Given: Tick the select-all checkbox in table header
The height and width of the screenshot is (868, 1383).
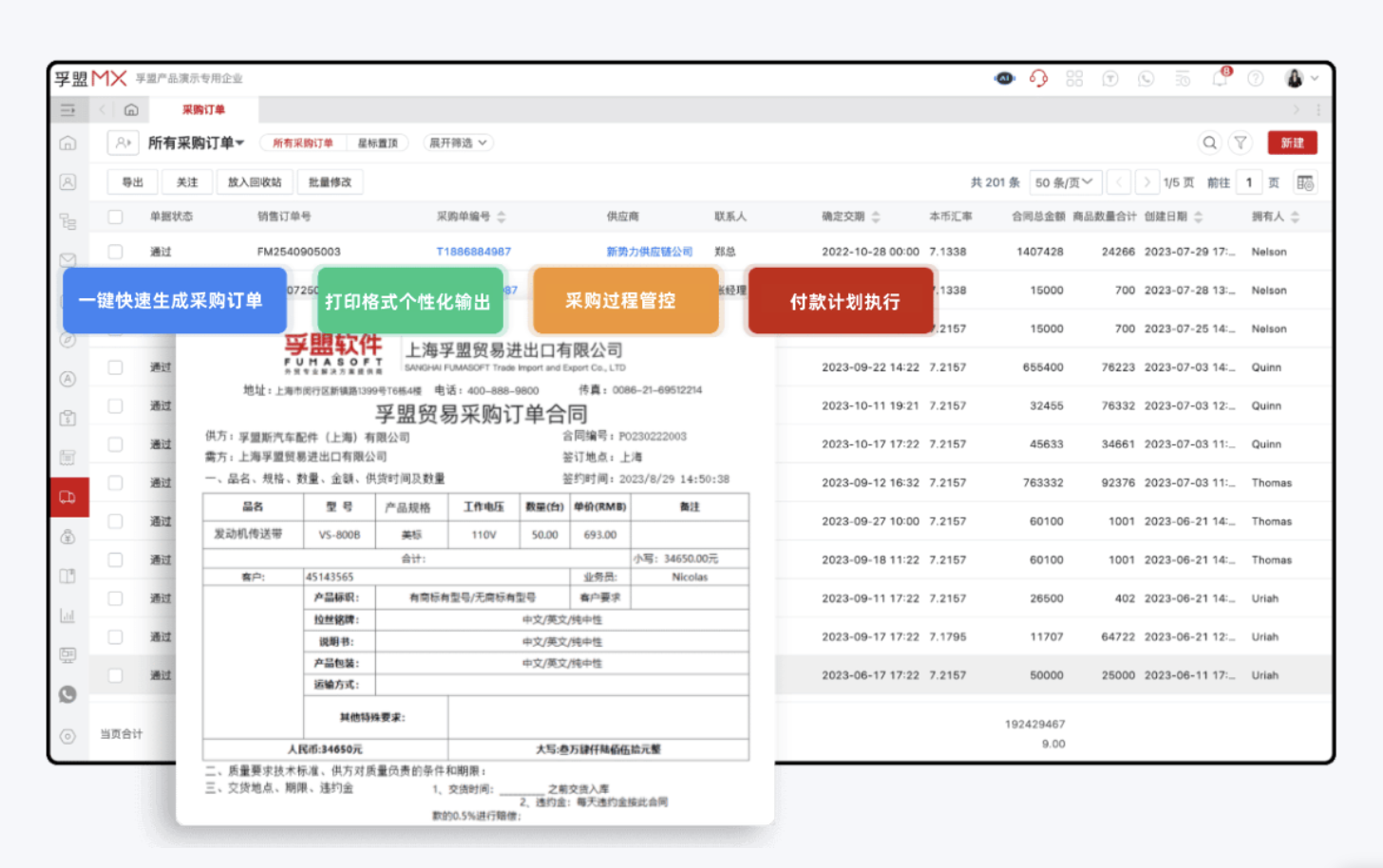Looking at the screenshot, I should [115, 217].
